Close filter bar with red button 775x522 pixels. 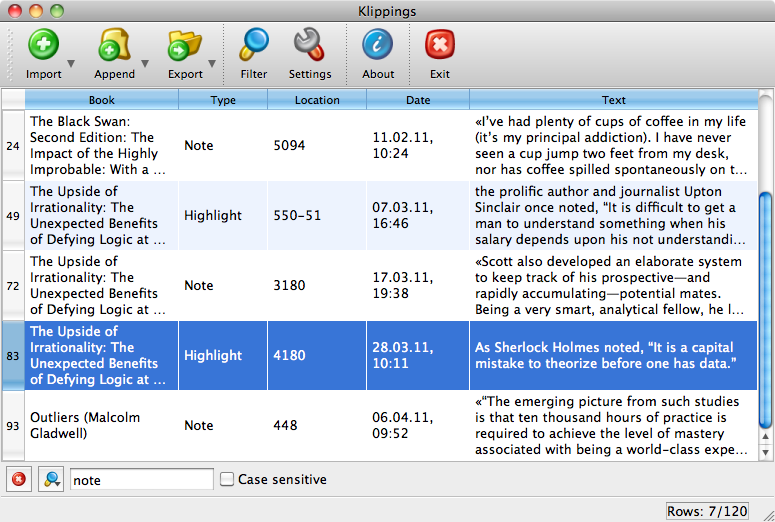[19, 479]
